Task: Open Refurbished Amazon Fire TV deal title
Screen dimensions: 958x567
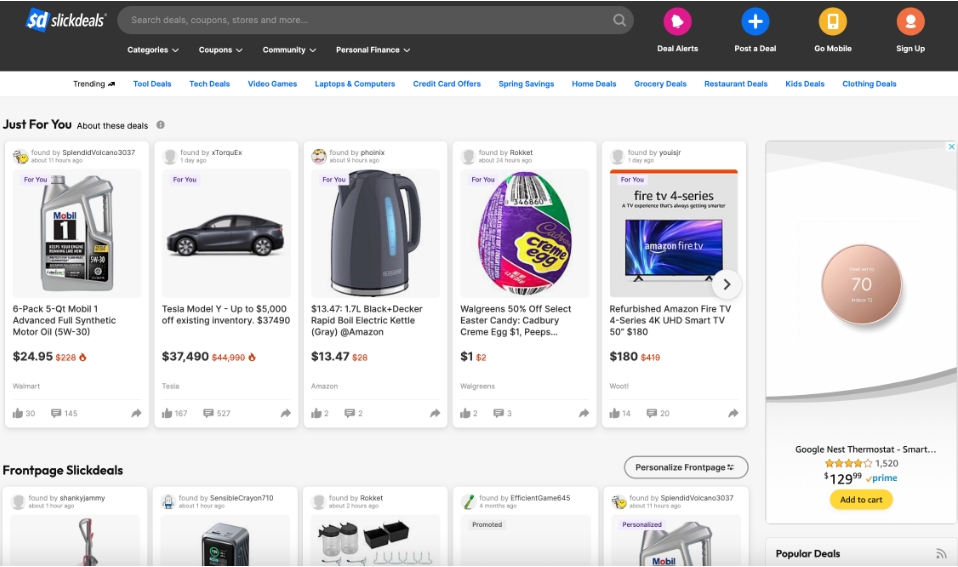Action: [x=670, y=320]
